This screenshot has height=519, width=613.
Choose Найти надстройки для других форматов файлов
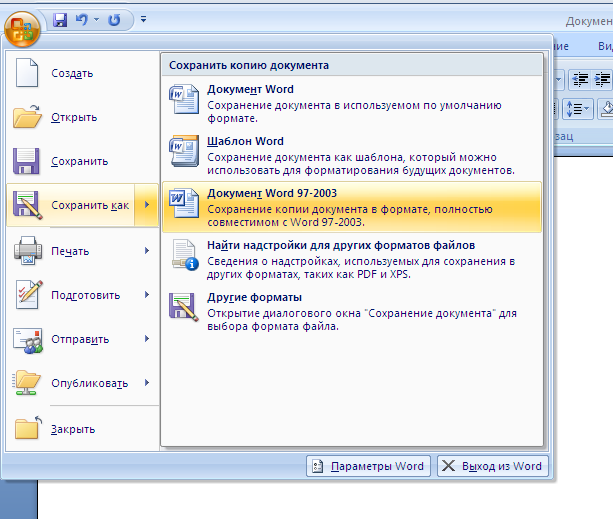(x=352, y=259)
